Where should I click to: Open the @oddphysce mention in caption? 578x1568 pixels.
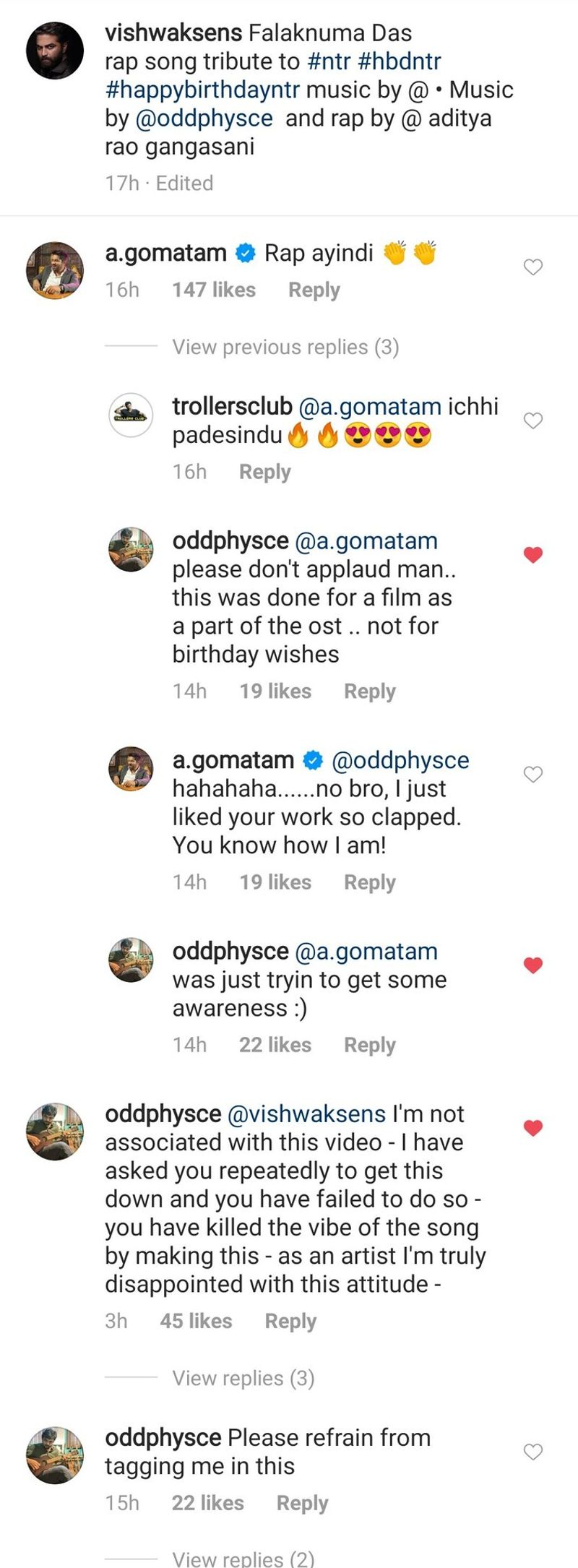pos(204,118)
